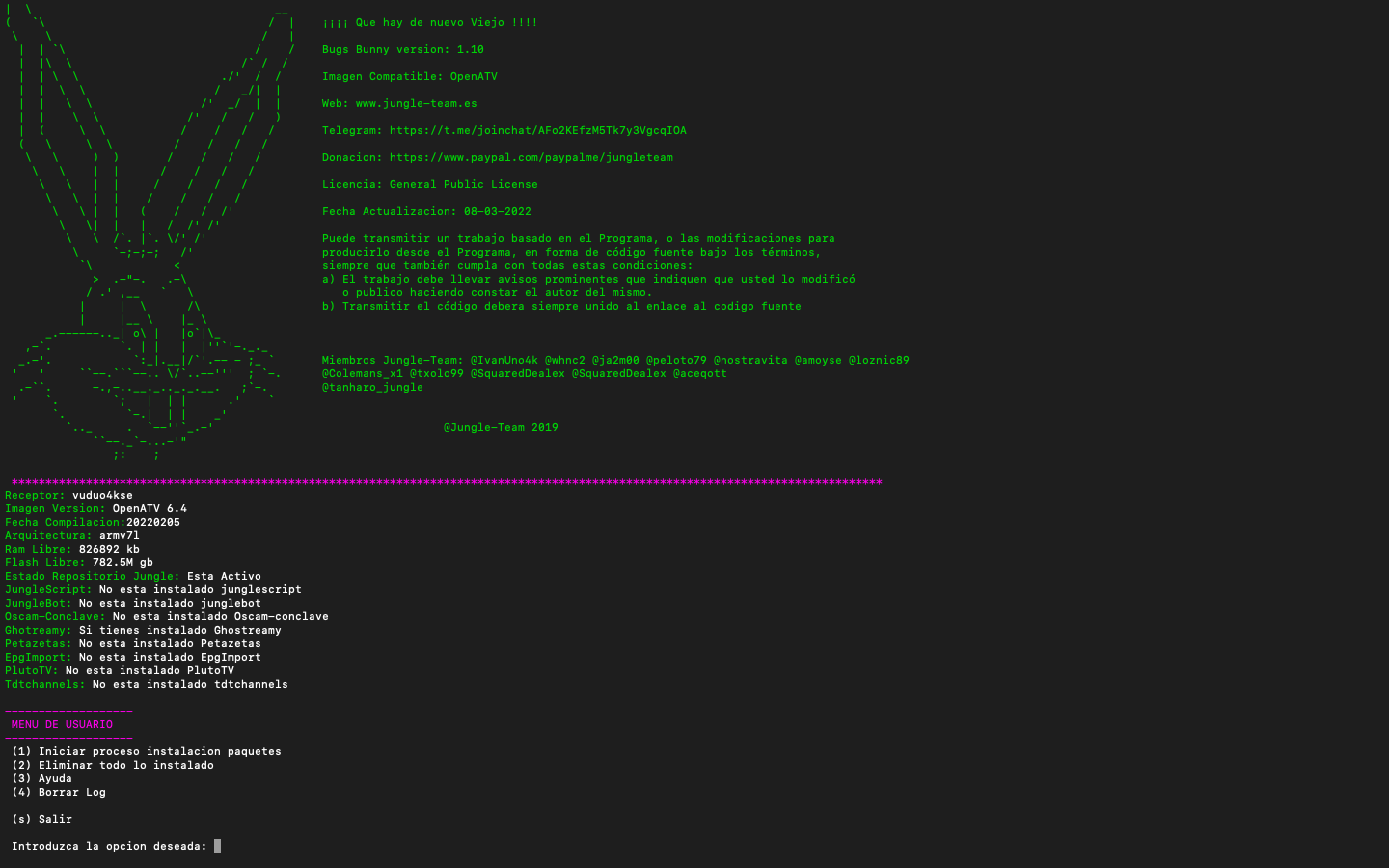Focus the 'Introduzca la opcion deseada' input cursor
Screen dimensions: 1389x868
tap(217, 846)
